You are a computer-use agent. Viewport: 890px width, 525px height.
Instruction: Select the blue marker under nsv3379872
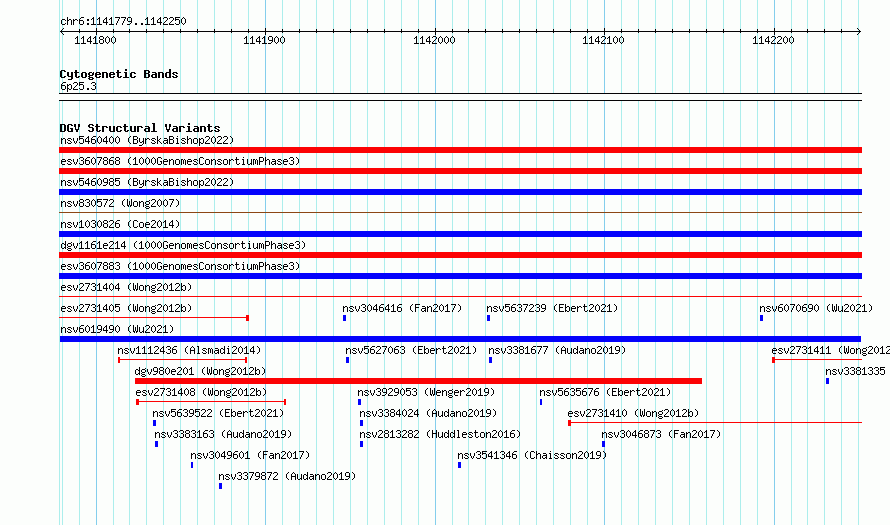pyautogui.click(x=220, y=486)
